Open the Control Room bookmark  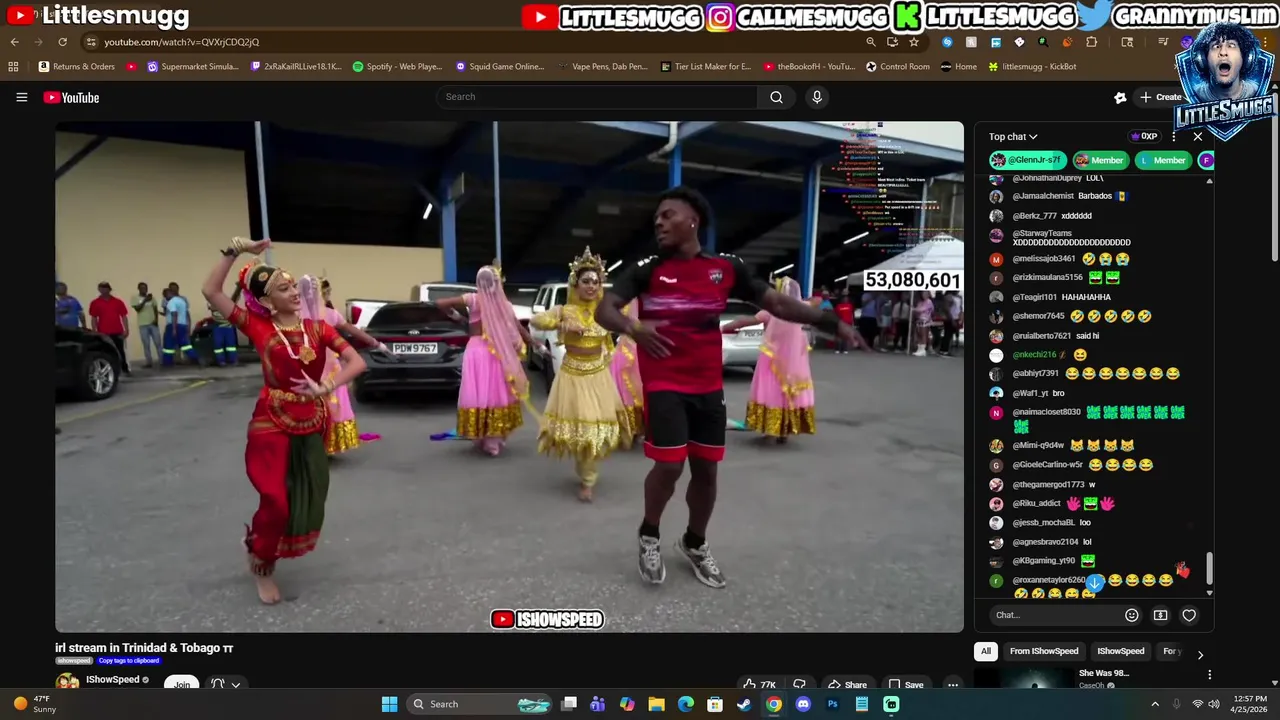coord(898,66)
